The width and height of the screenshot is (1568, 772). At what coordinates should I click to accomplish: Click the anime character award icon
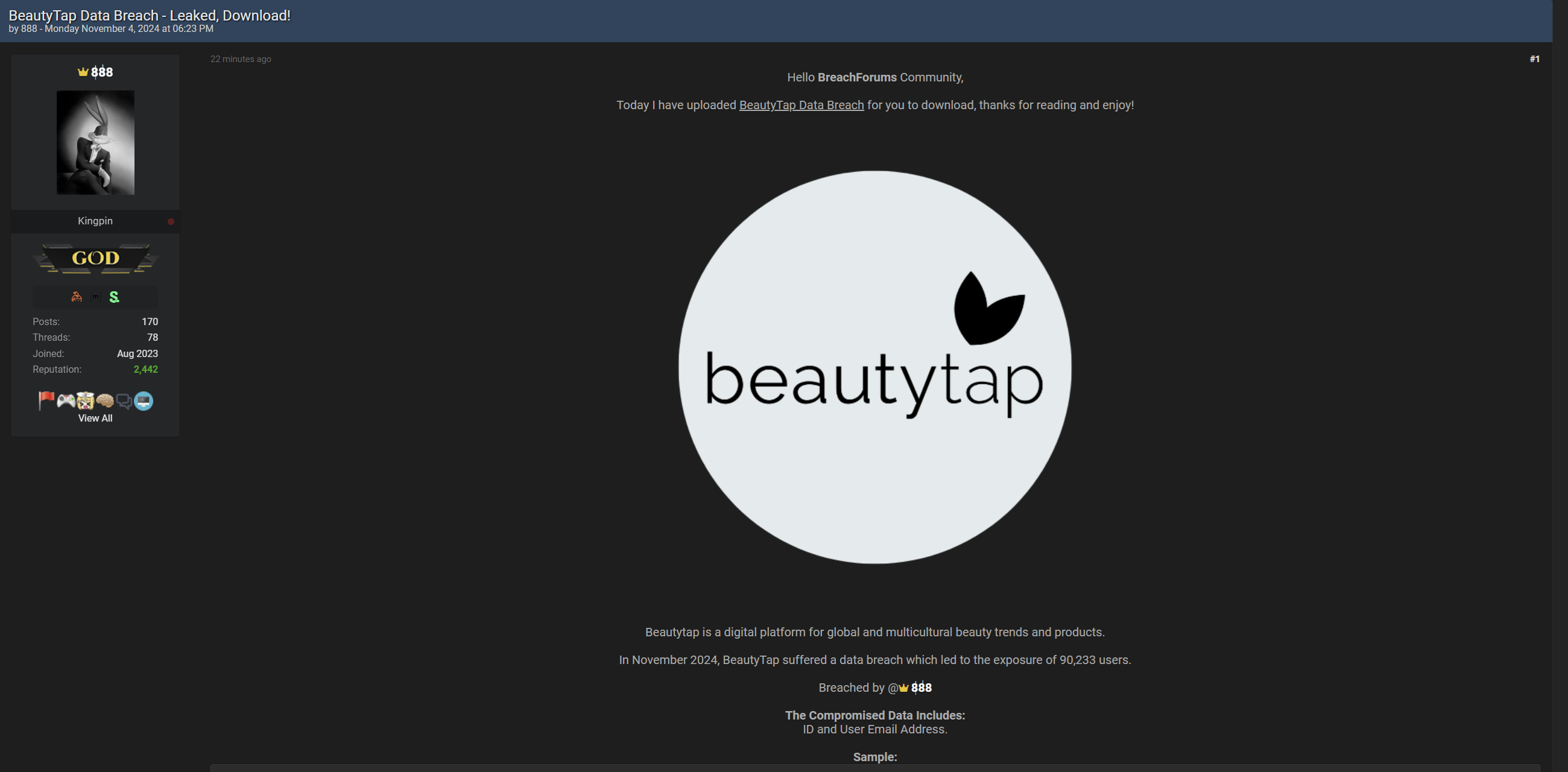84,400
